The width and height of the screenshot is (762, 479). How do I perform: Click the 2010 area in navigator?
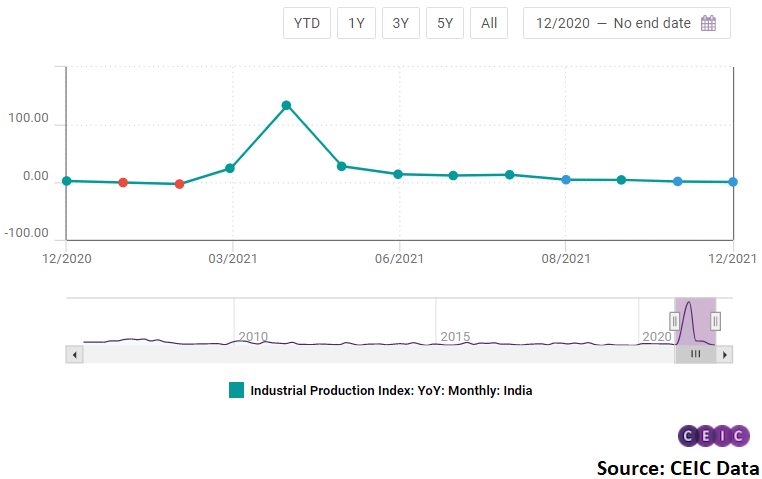pos(253,336)
